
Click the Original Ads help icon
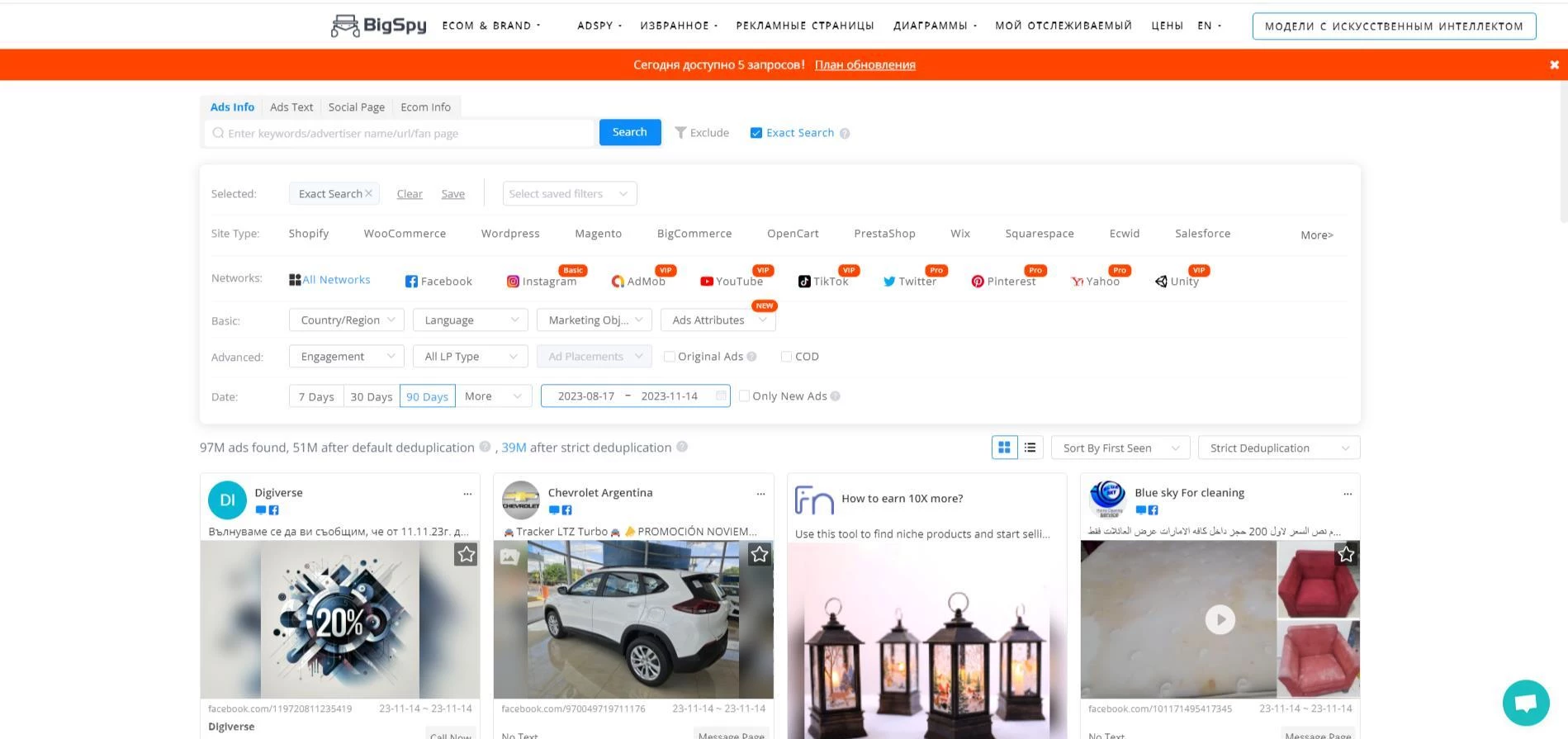pyautogui.click(x=751, y=357)
